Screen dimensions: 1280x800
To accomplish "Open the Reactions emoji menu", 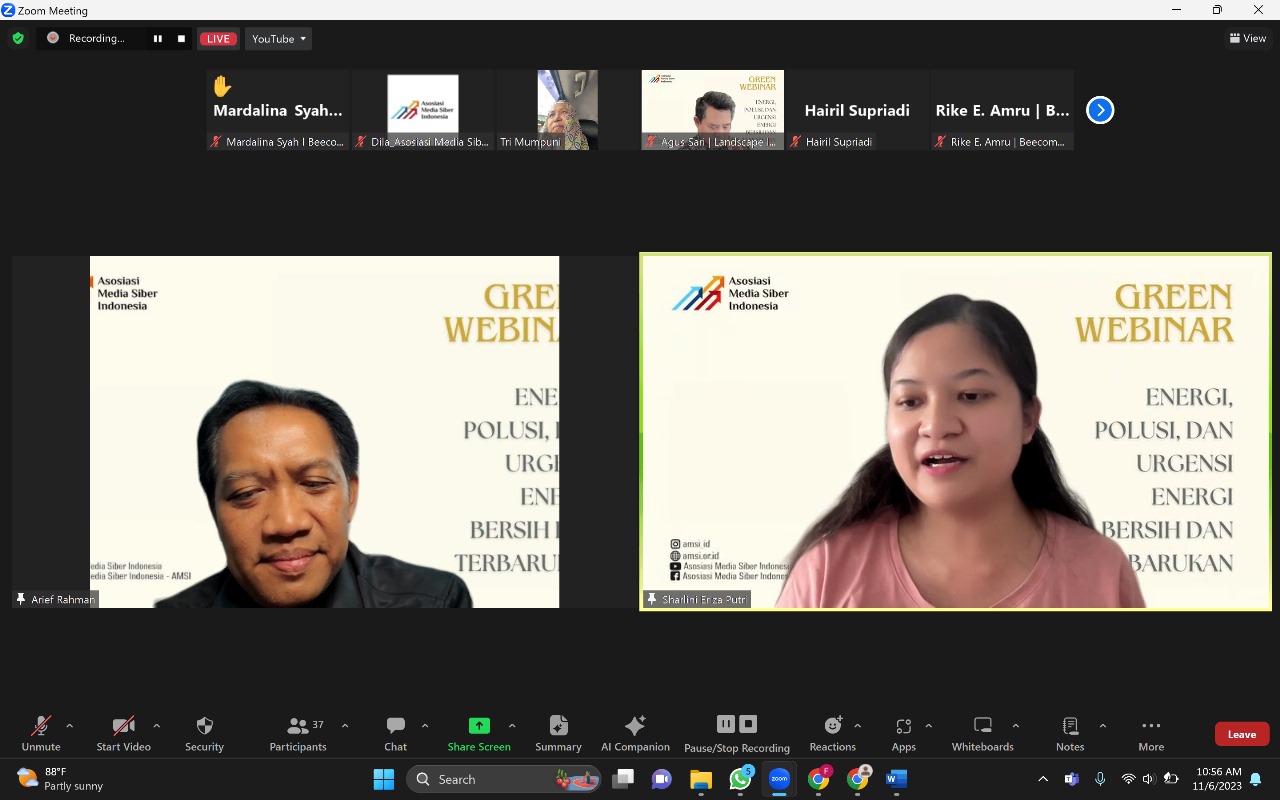I will coord(832,727).
